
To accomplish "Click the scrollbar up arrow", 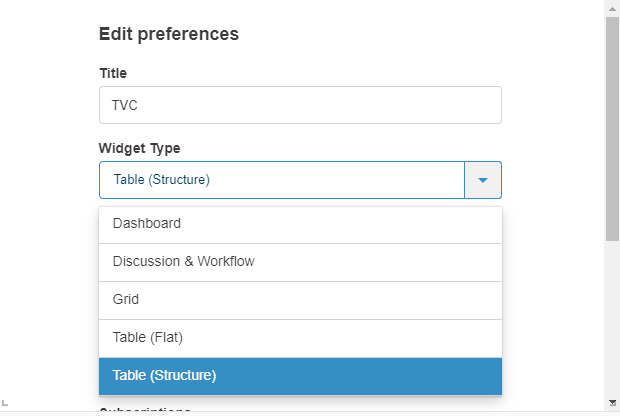I will (x=612, y=8).
